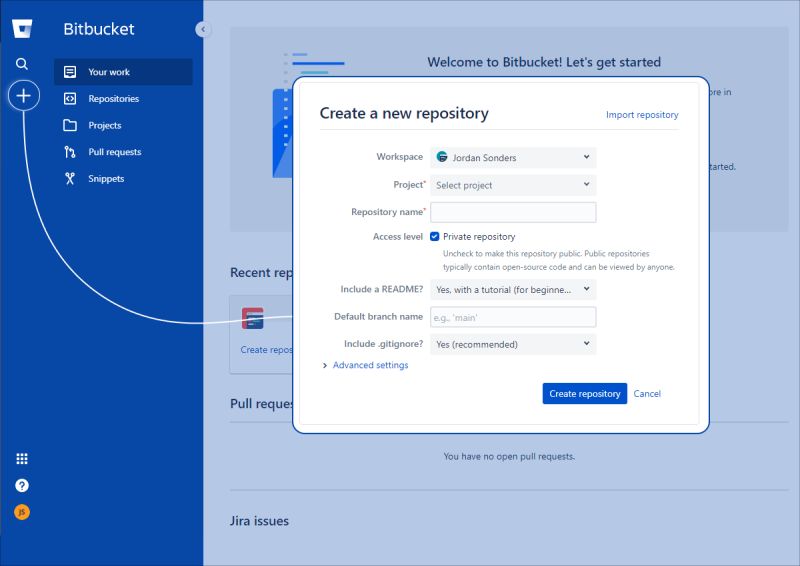Click the Projects folder icon
The width and height of the screenshot is (800, 566).
pos(70,125)
